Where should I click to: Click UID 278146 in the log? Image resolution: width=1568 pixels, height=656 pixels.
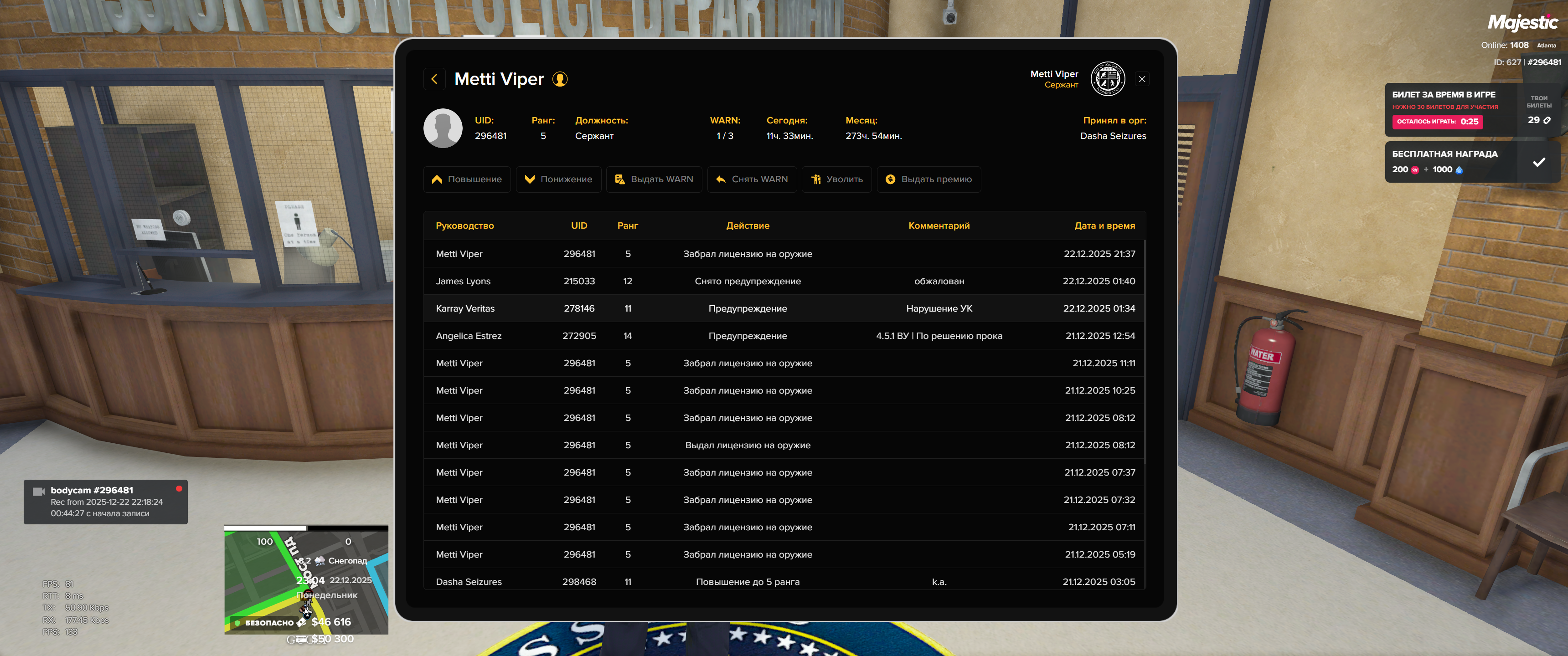579,308
